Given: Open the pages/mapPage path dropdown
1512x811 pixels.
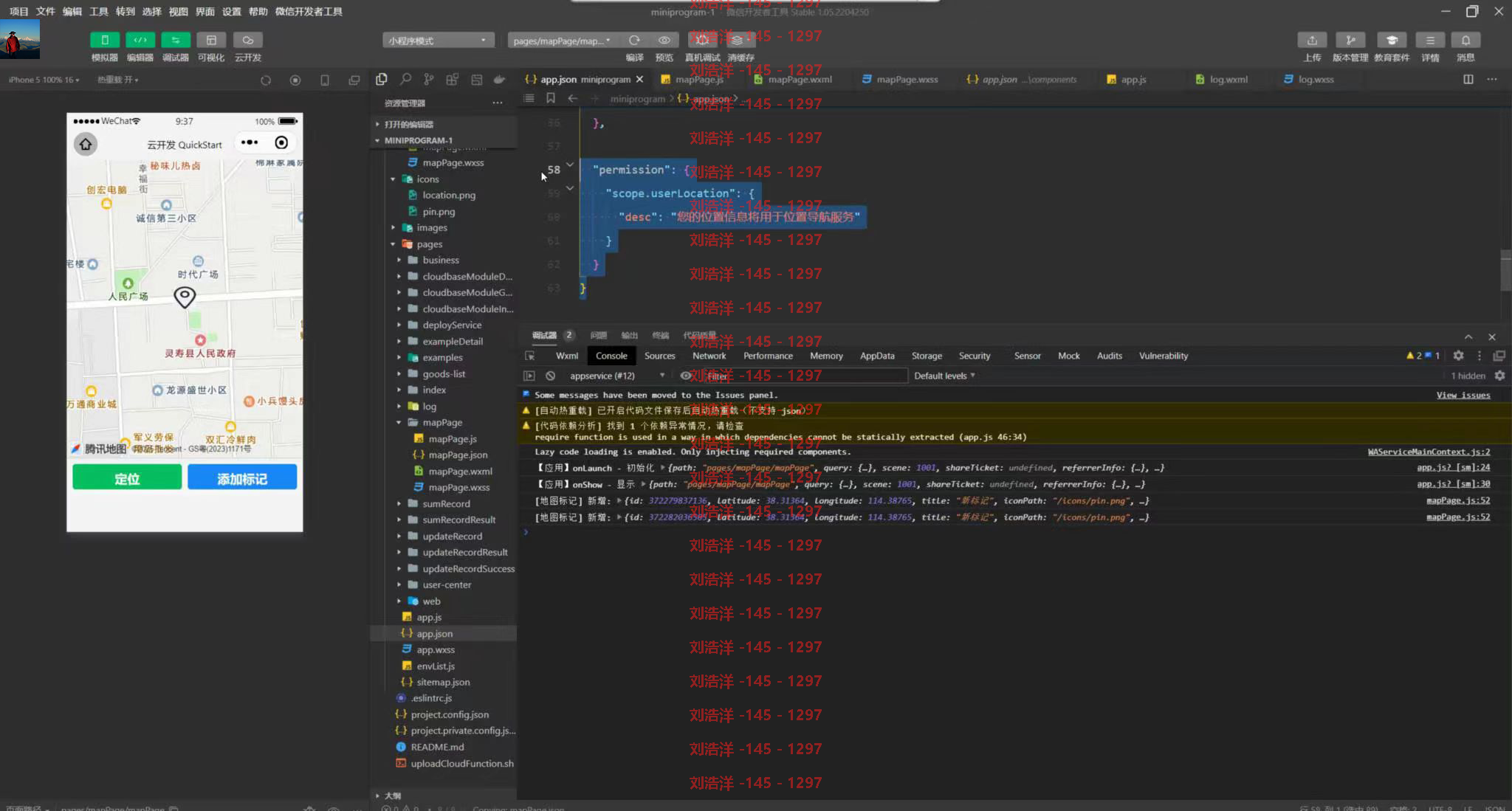Looking at the screenshot, I should click(x=563, y=41).
